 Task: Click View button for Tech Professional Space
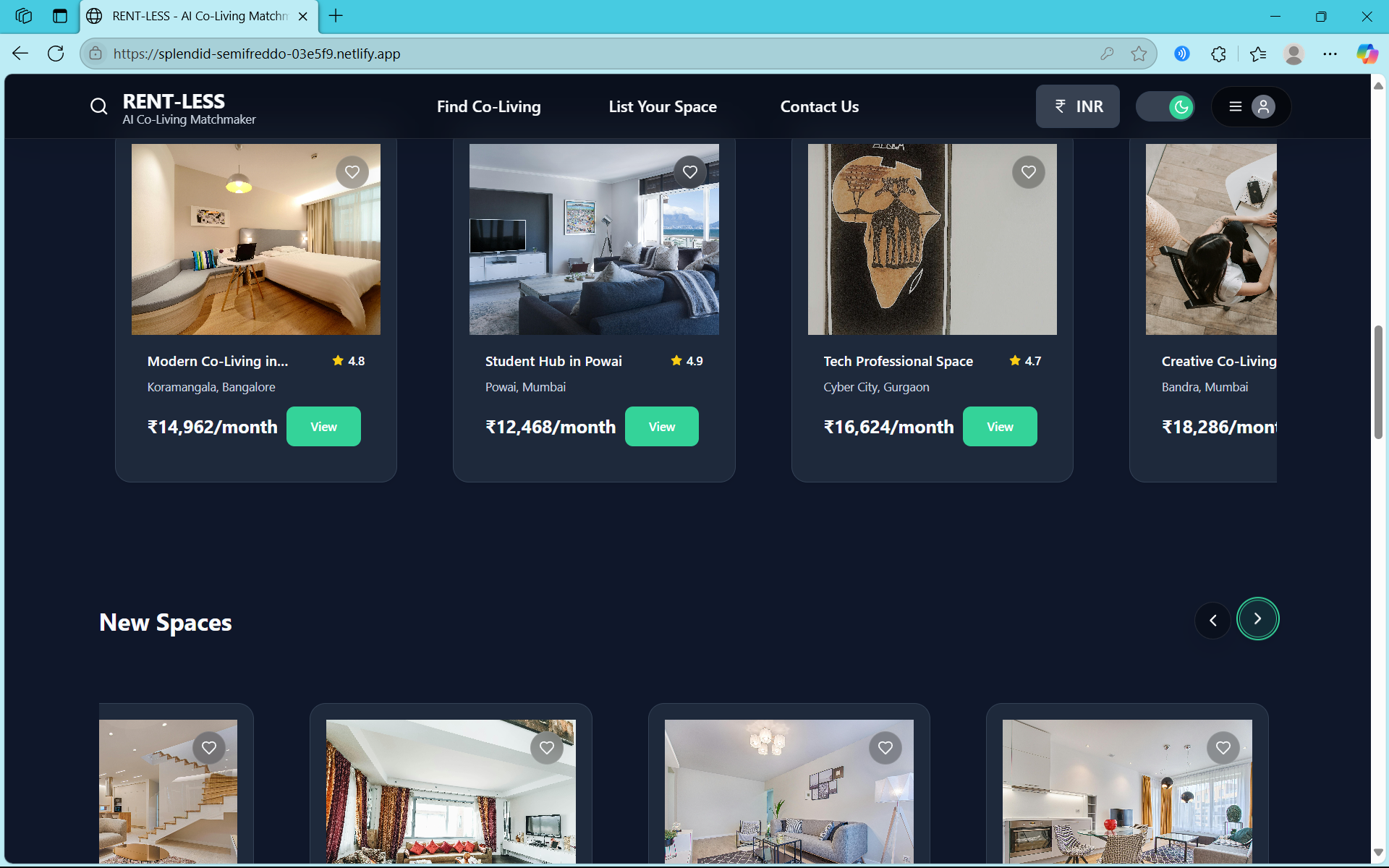[x=999, y=427]
